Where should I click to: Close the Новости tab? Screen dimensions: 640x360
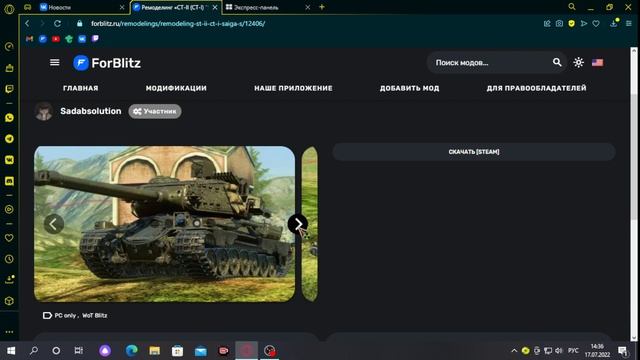click(x=122, y=7)
